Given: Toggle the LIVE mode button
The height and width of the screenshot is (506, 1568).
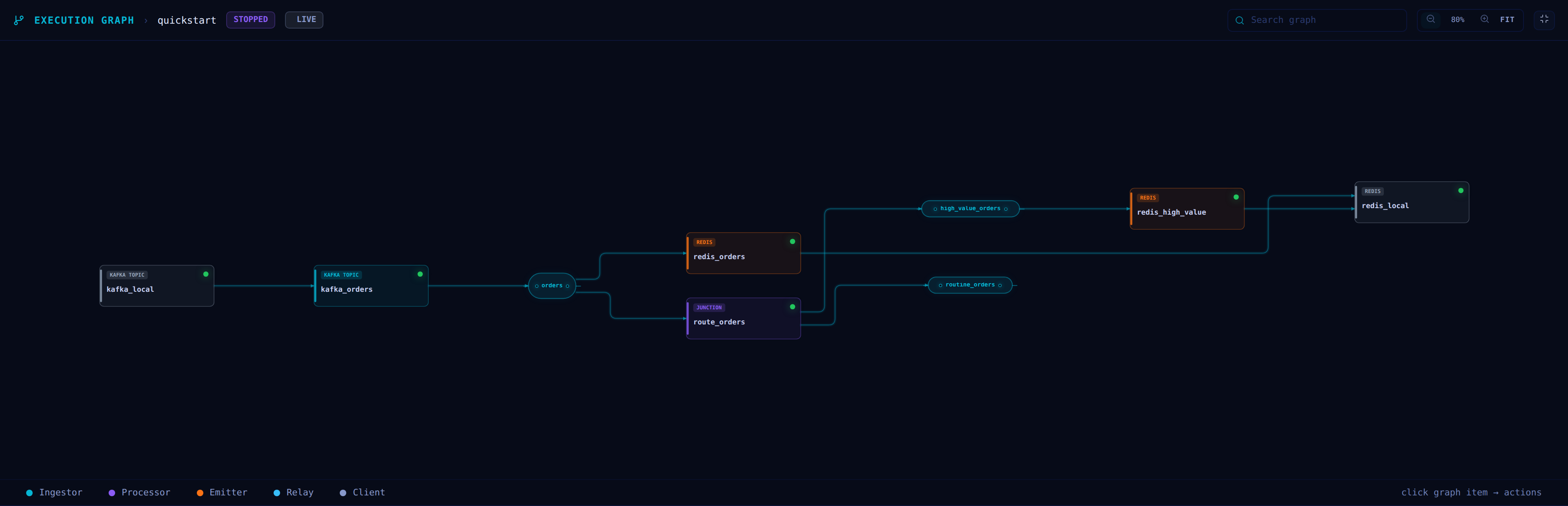Looking at the screenshot, I should (x=304, y=20).
